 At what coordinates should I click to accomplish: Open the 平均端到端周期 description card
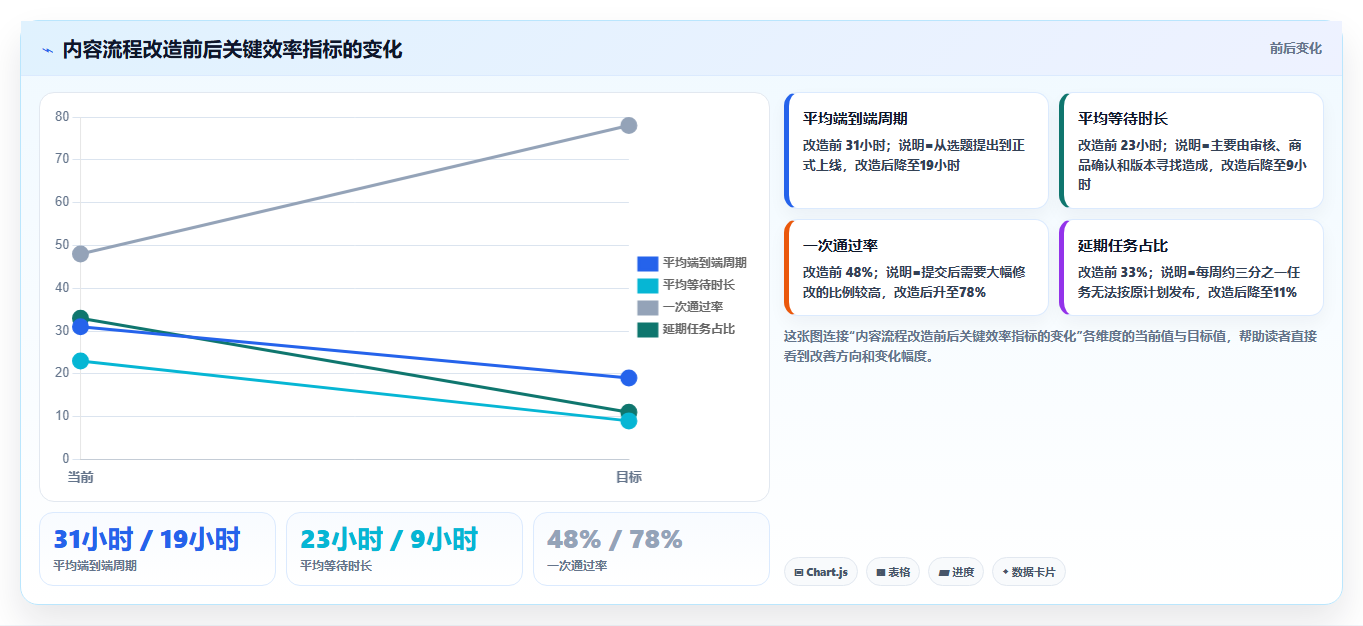point(916,151)
